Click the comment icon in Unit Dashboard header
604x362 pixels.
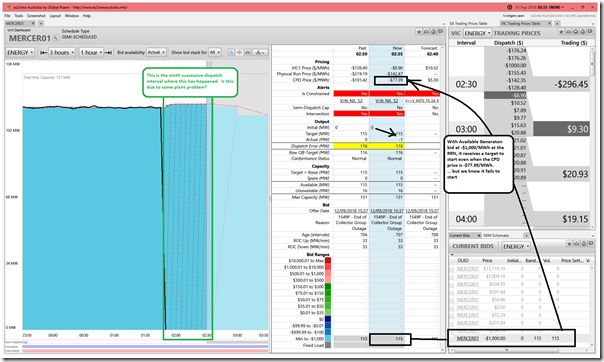coord(440,32)
